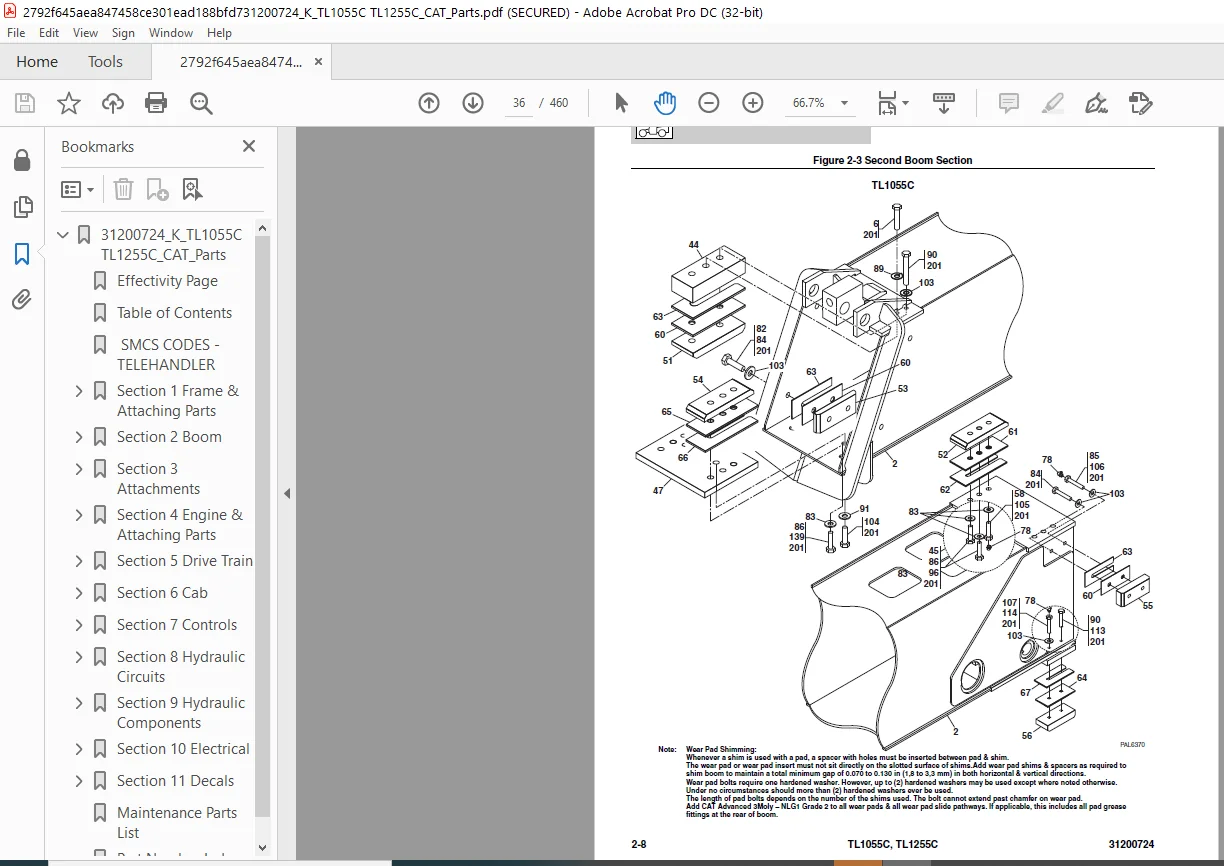
Task: Click the Save file icon
Action: pyautogui.click(x=25, y=103)
